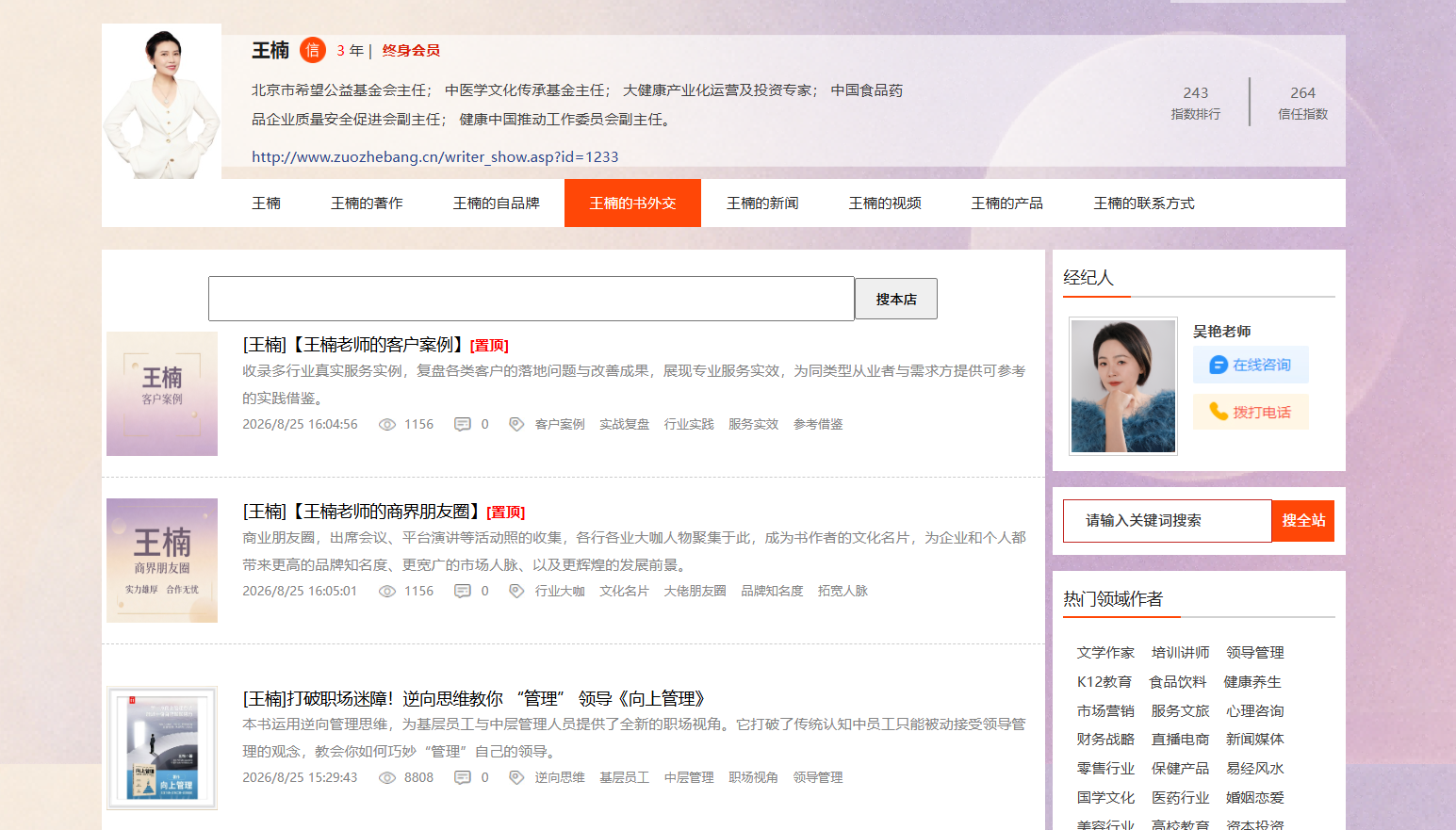This screenshot has width=1456, height=830.
Task: Open 王楠的产品 tab
Action: point(1007,203)
